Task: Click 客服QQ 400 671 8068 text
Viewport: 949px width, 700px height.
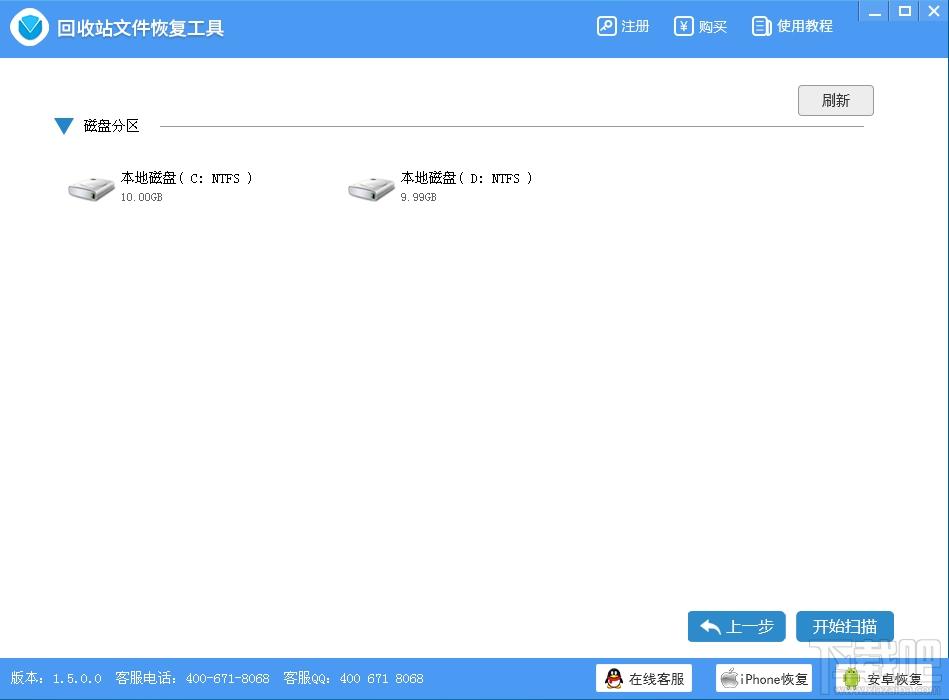Action: pos(353,678)
